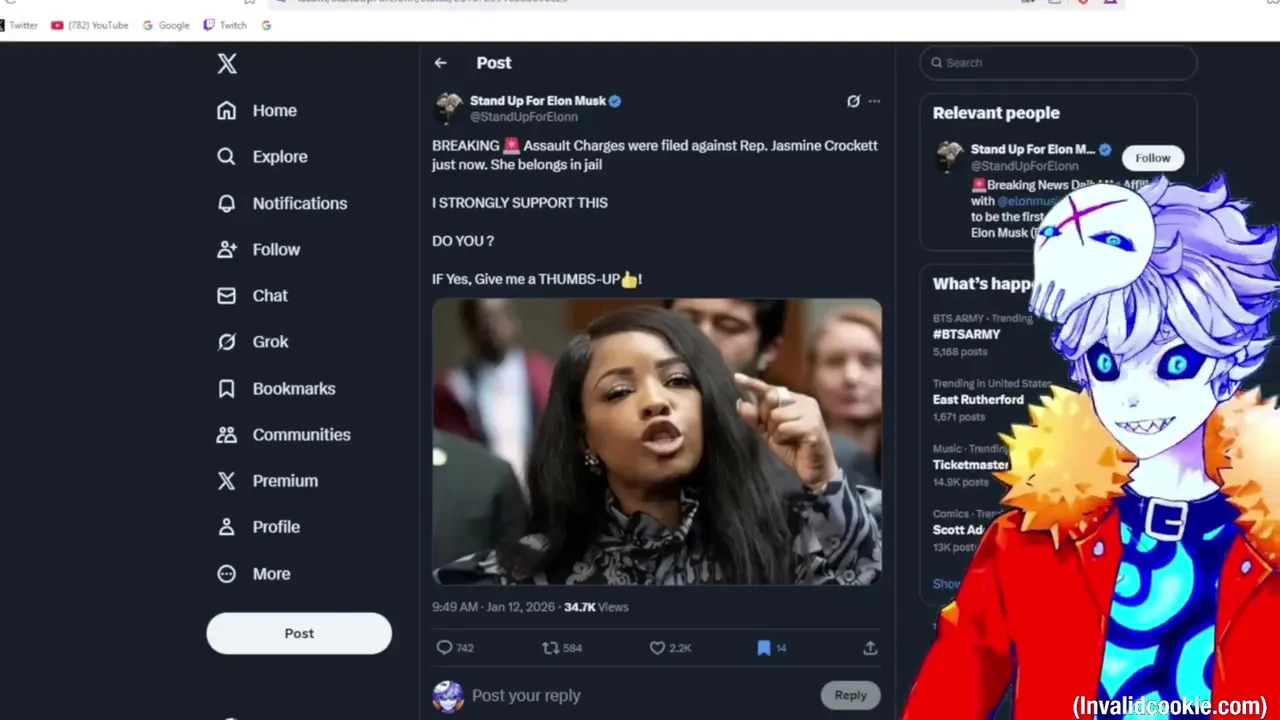Click the X logo icon

click(227, 64)
